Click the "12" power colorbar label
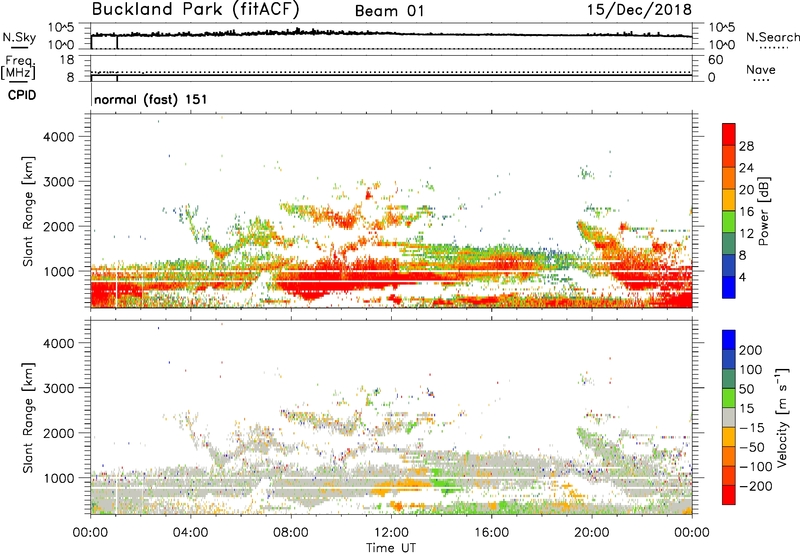Image resolution: width=800 pixels, height=554 pixels. (x=746, y=234)
